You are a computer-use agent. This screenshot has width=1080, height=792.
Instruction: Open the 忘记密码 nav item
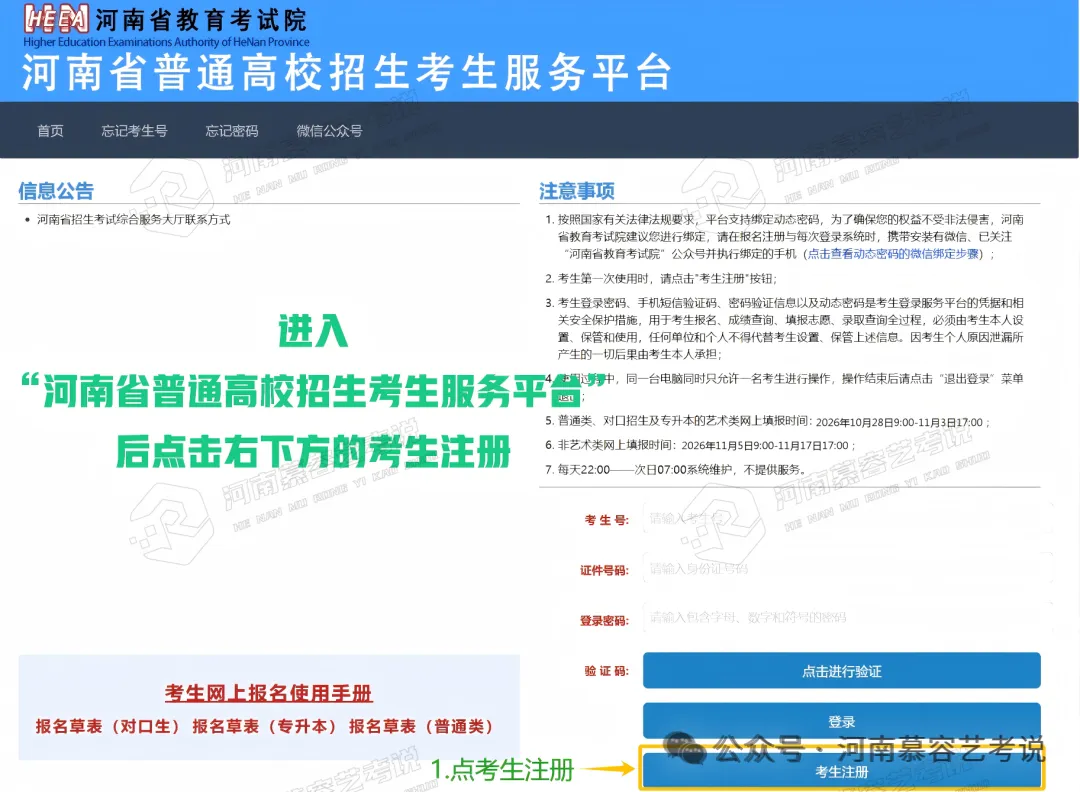(x=231, y=131)
